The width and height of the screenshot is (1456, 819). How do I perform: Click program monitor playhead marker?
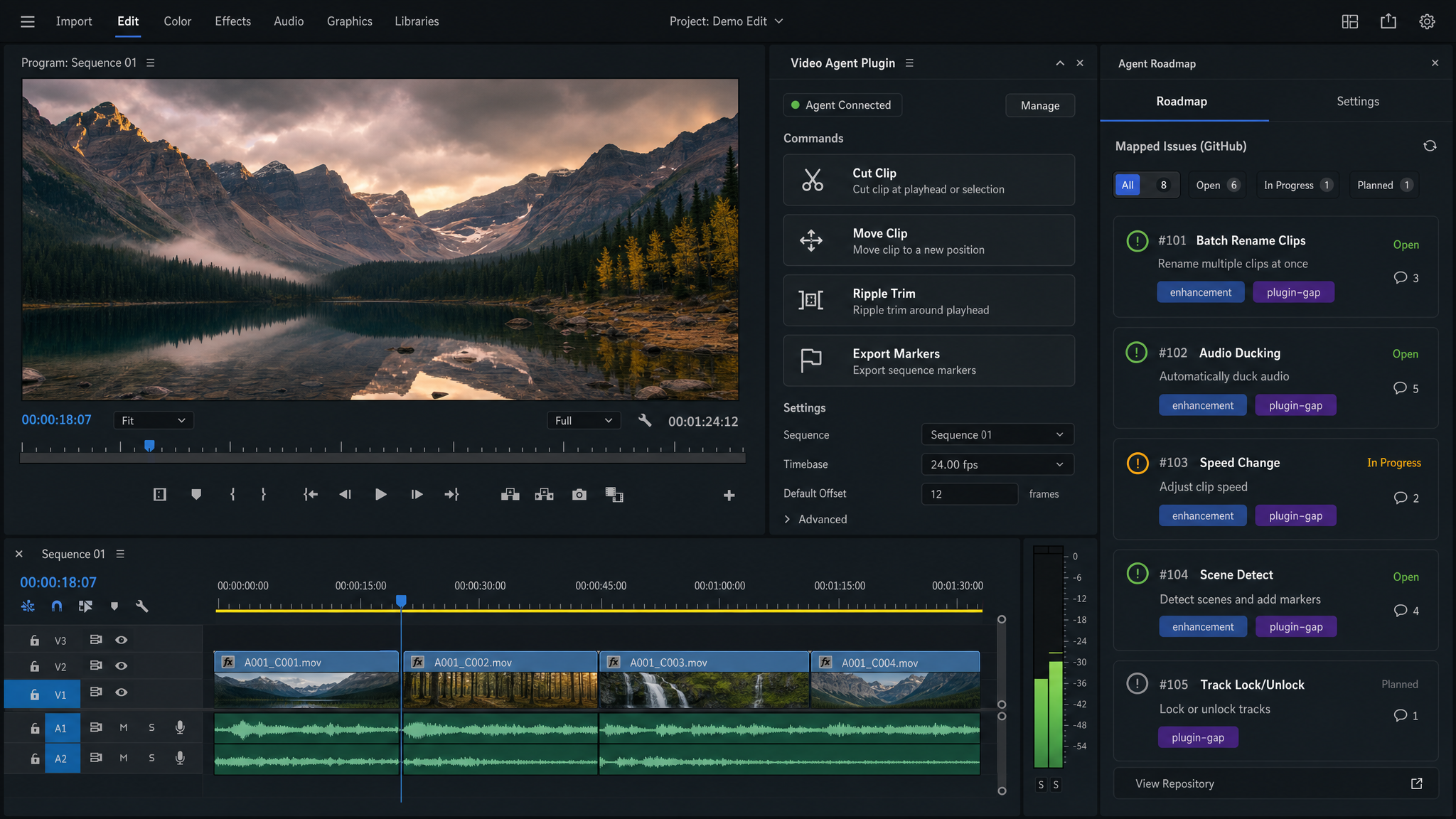click(149, 446)
